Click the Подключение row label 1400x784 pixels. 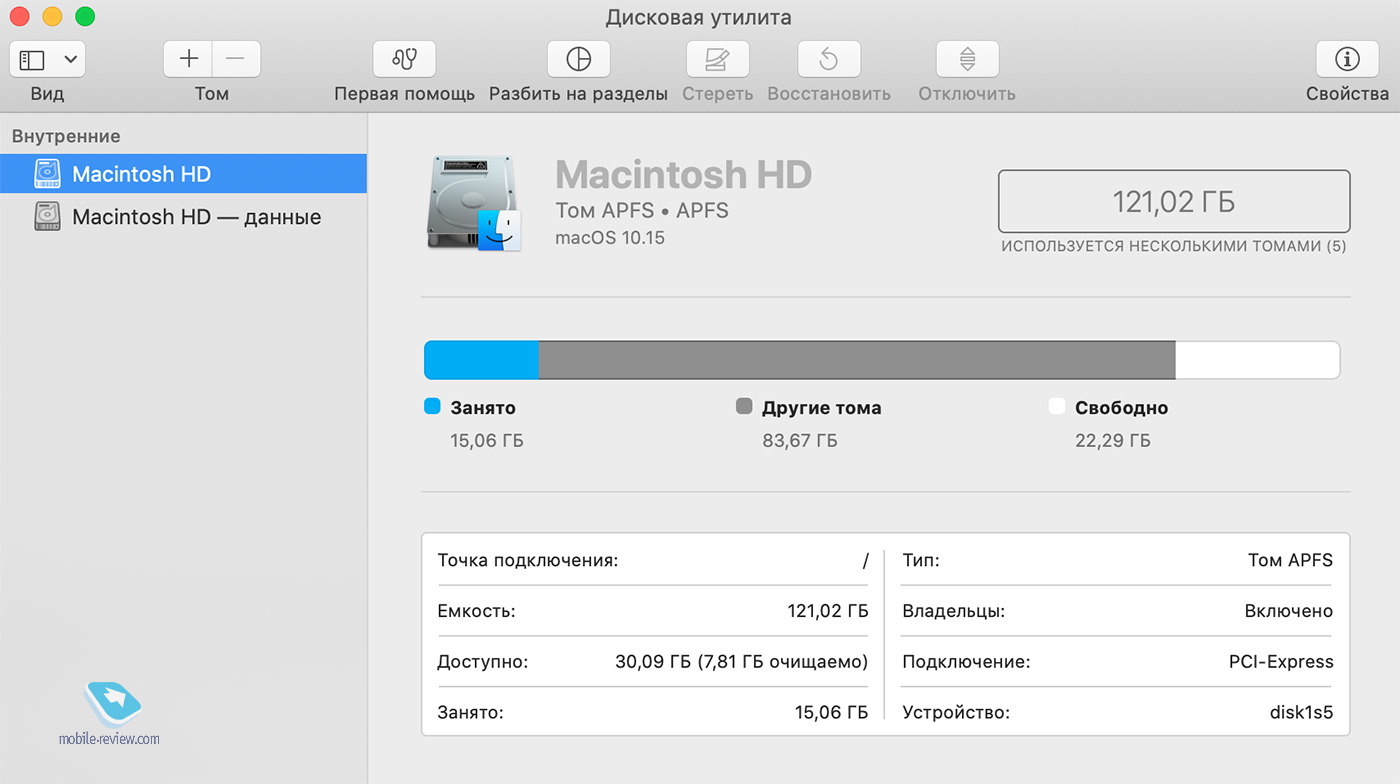[966, 662]
